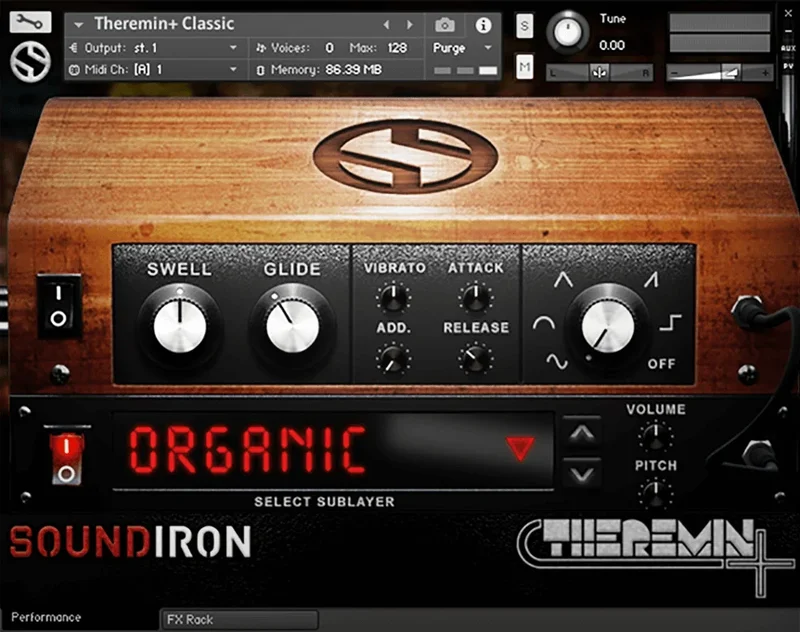
Task: Mute the instrument with M button
Action: 524,66
